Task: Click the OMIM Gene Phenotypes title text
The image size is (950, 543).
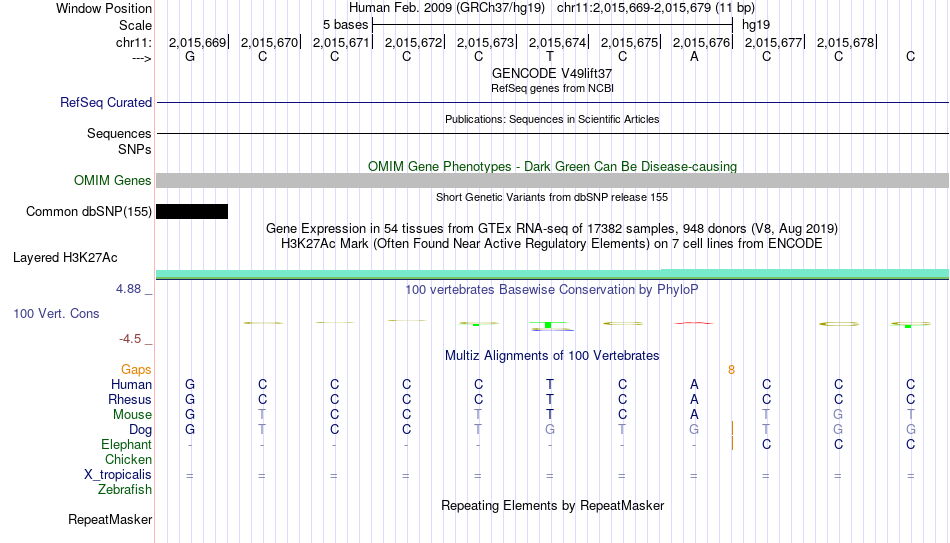Action: 552,166
